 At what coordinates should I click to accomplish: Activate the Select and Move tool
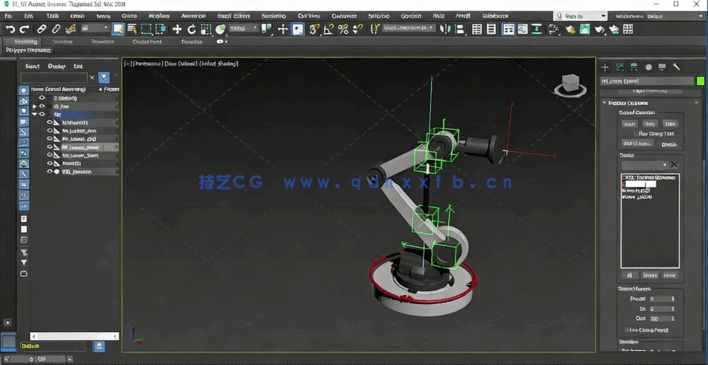coord(177,29)
